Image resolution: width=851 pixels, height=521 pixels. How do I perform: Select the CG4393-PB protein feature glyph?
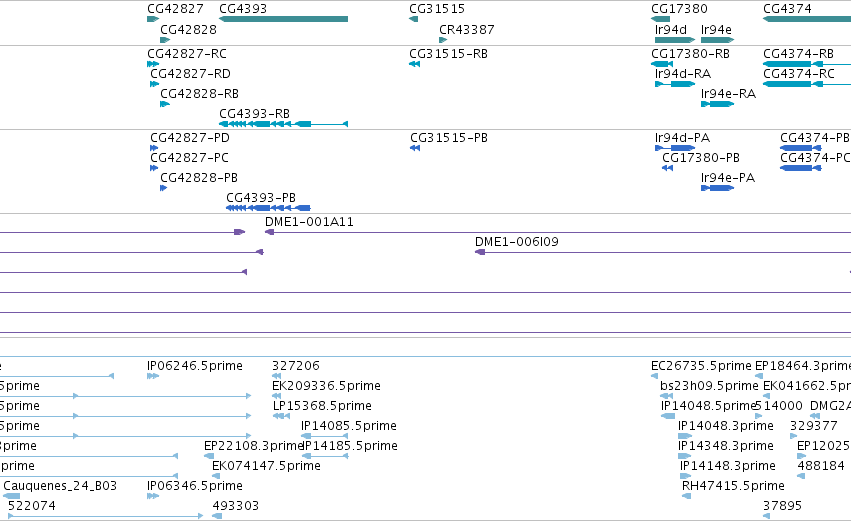click(x=268, y=208)
